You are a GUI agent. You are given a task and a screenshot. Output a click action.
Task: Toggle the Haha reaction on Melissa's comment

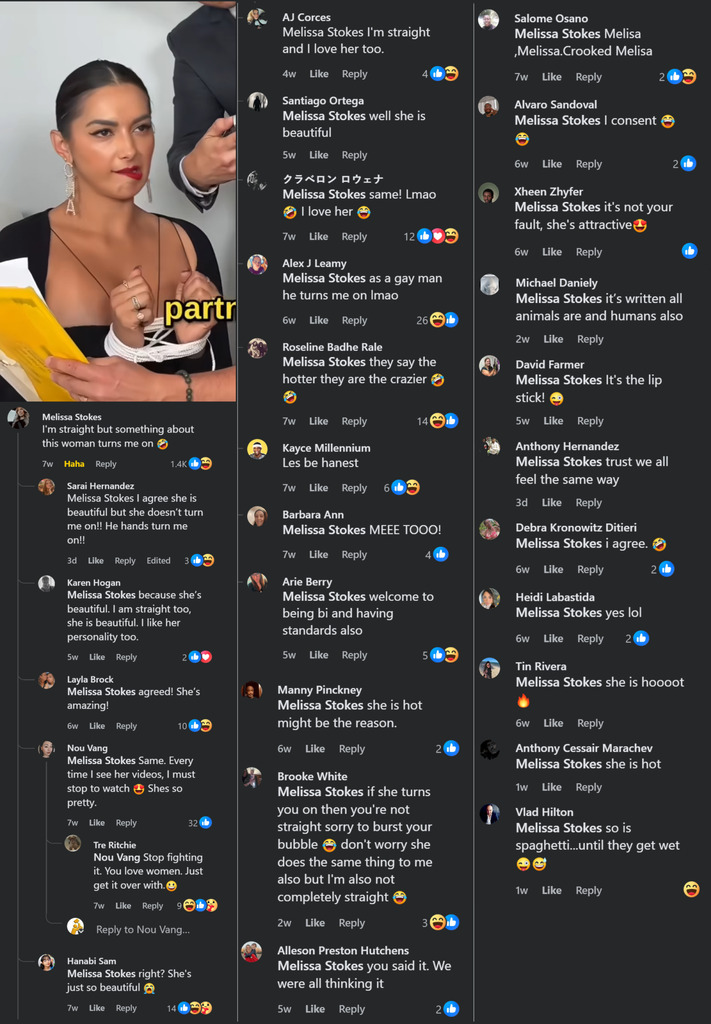74,464
